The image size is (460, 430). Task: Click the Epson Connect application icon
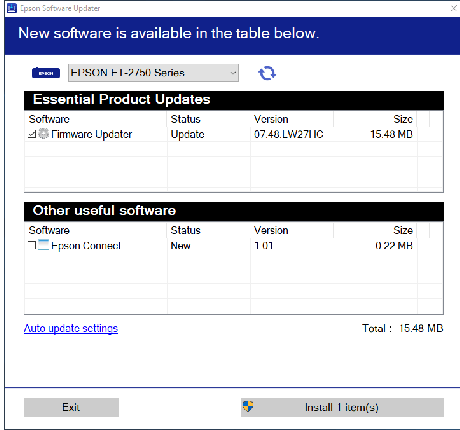(43, 245)
